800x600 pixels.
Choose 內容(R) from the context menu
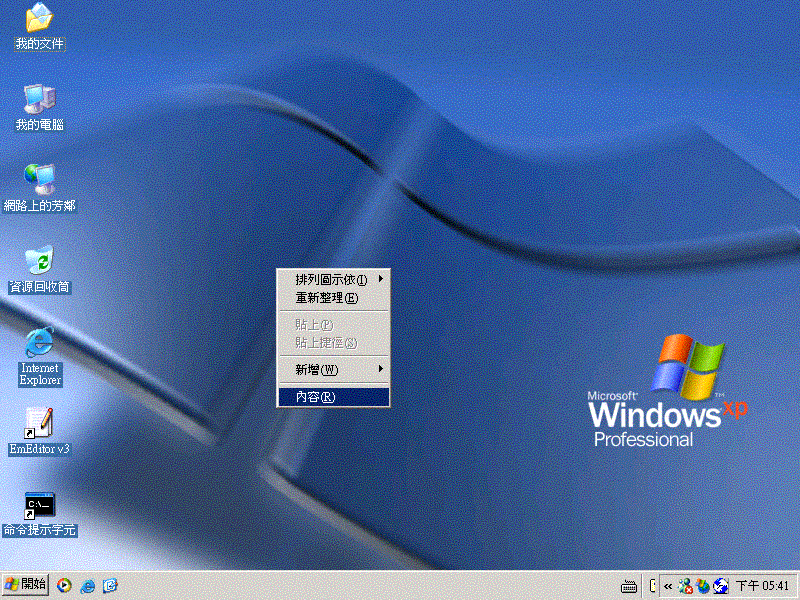point(334,397)
